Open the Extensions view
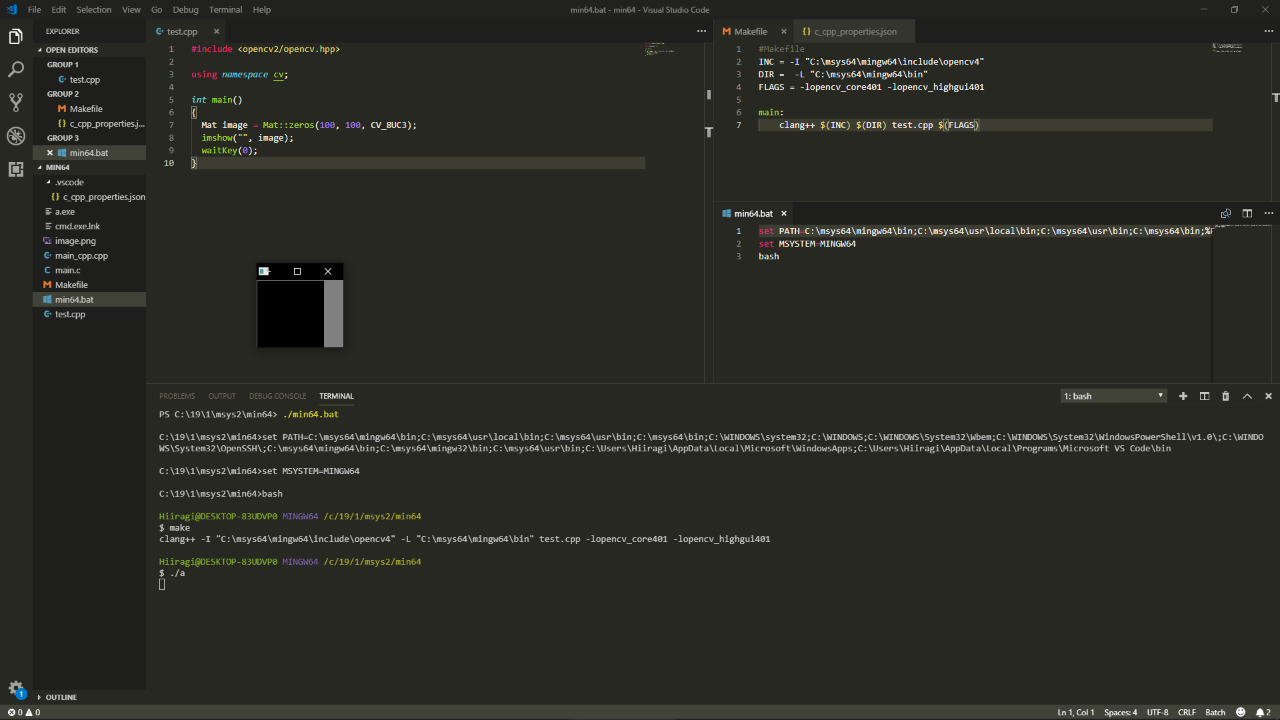Viewport: 1280px width, 720px height. click(16, 169)
